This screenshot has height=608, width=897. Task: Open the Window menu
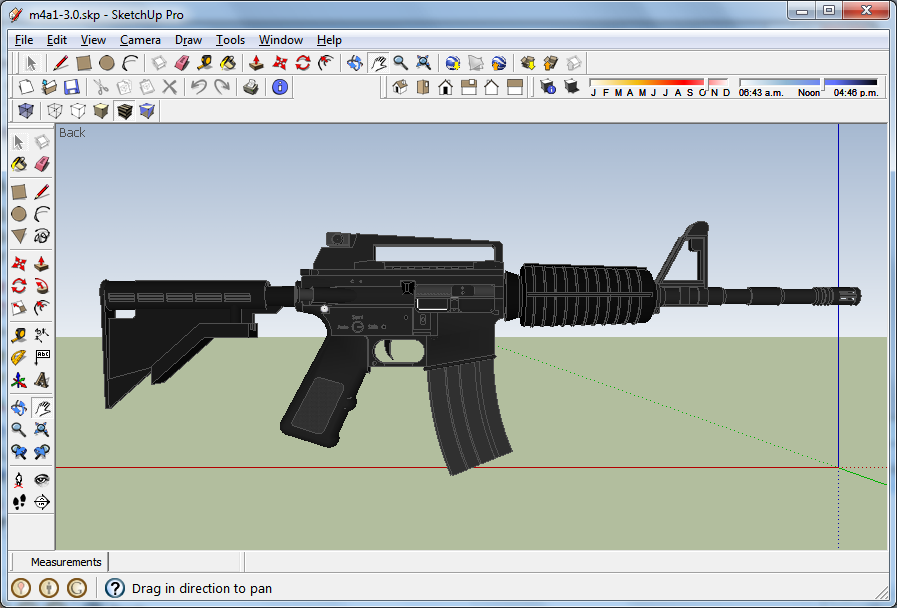coord(280,40)
